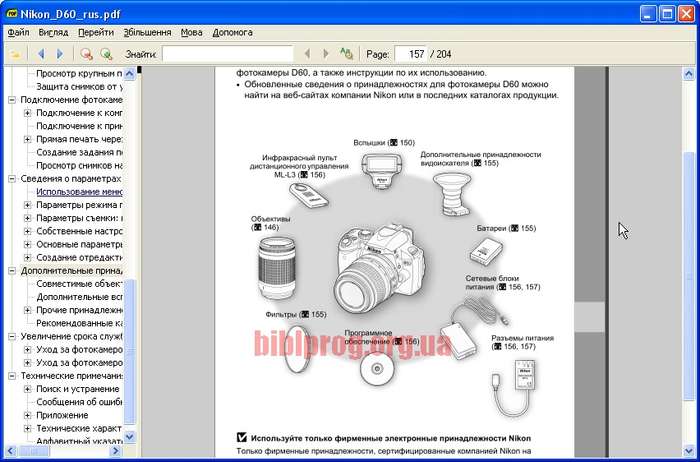700x462 pixels.
Task: Expand the Параметры режима item
Action: (x=27, y=205)
